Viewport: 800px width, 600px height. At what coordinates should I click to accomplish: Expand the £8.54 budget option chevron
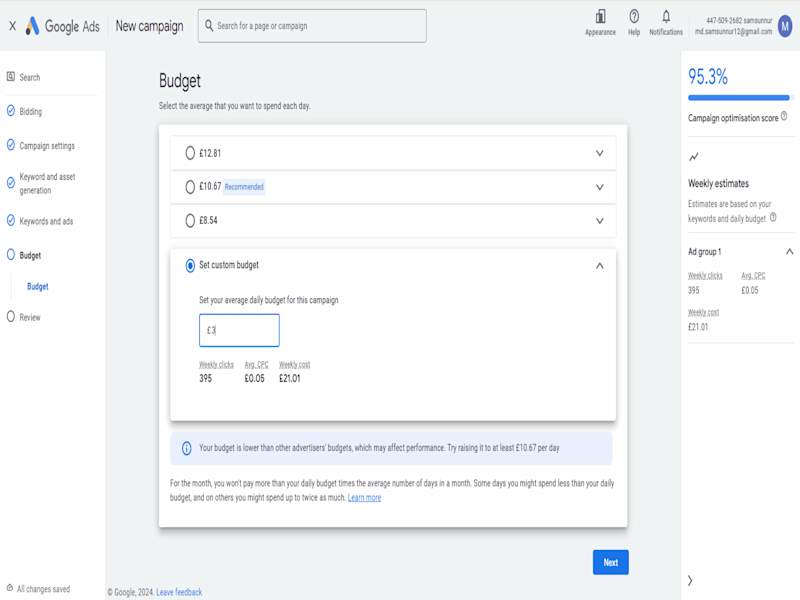pos(599,220)
